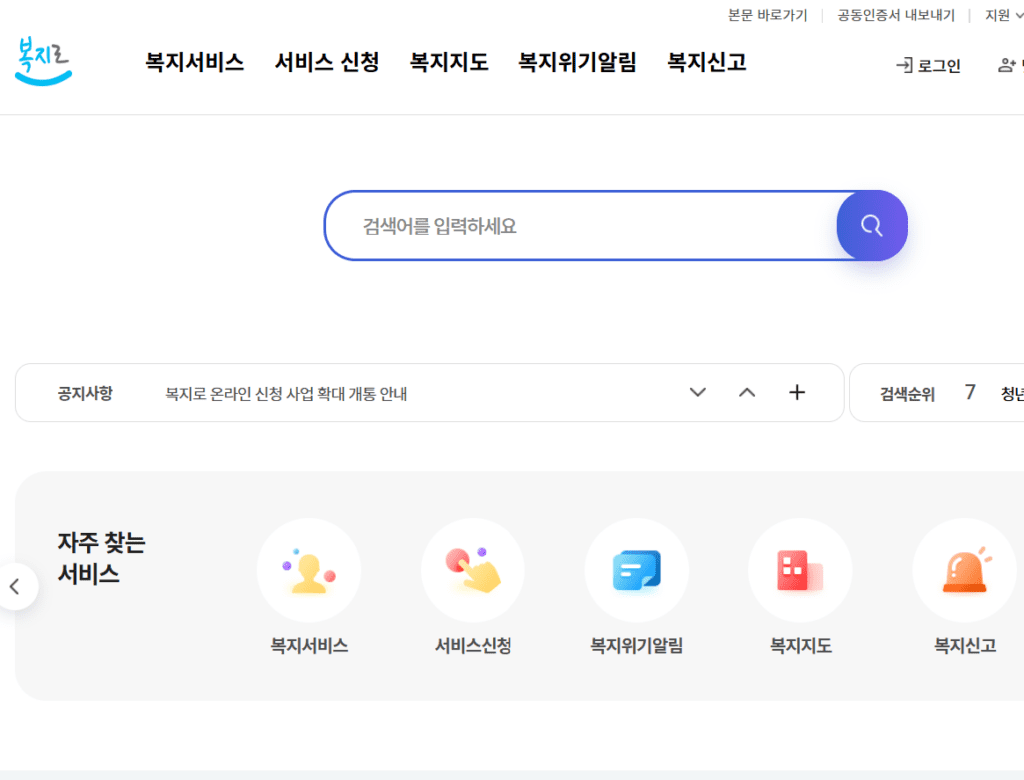The height and width of the screenshot is (780, 1024).
Task: Click the 복지지도 building icon
Action: click(x=800, y=569)
